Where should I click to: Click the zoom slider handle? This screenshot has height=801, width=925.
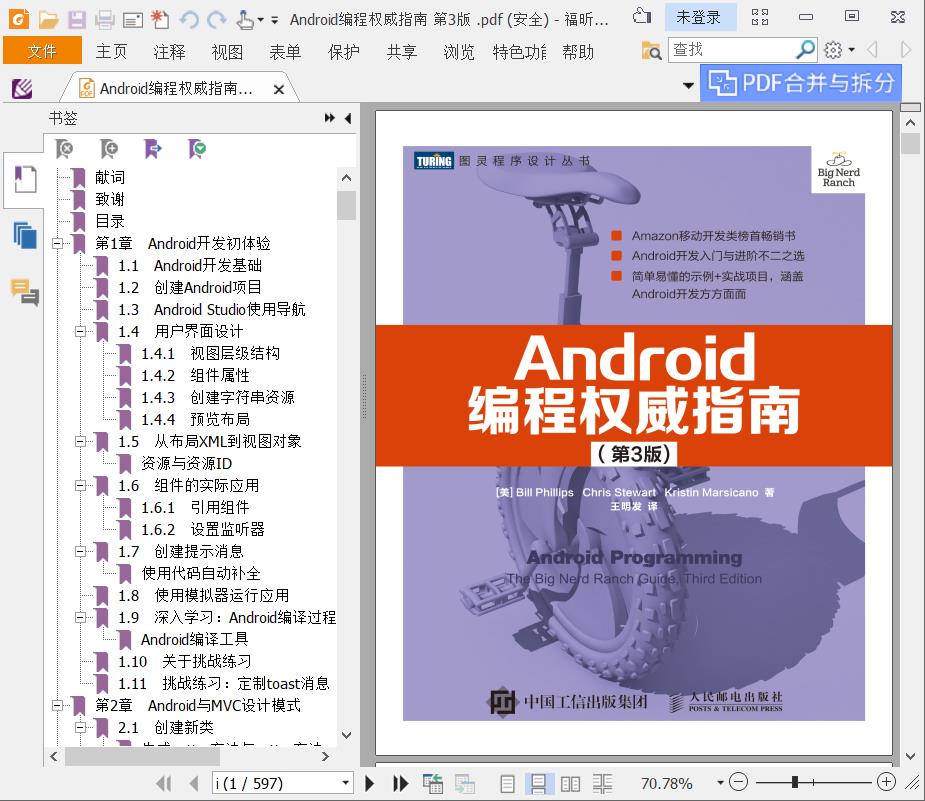pos(795,782)
